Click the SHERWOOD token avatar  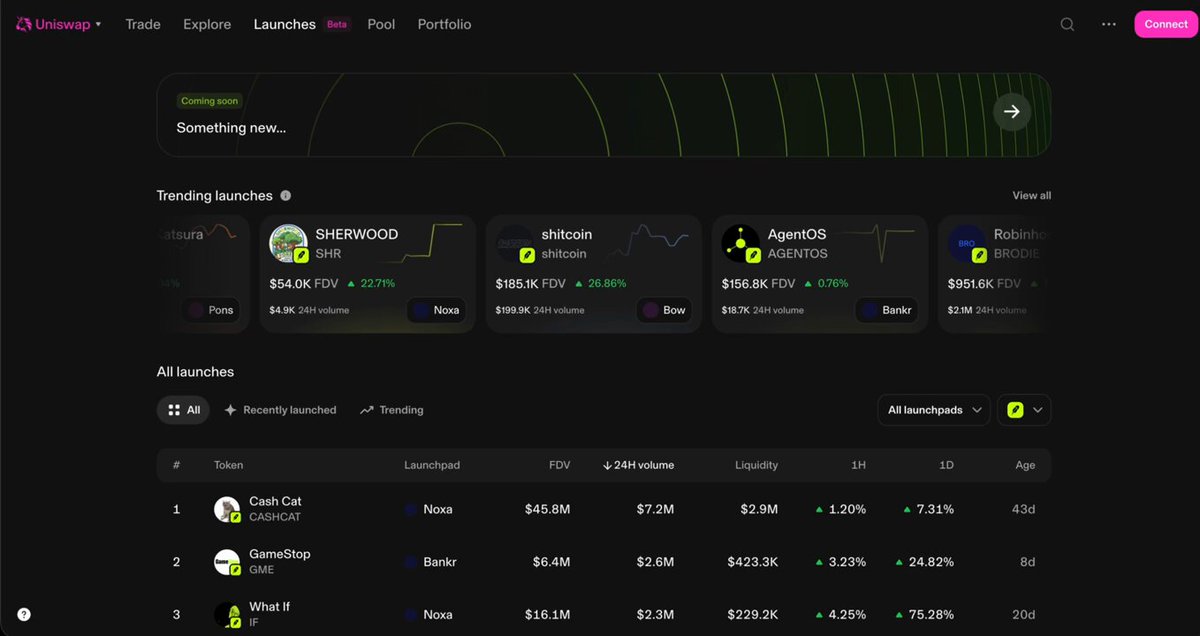coord(288,243)
